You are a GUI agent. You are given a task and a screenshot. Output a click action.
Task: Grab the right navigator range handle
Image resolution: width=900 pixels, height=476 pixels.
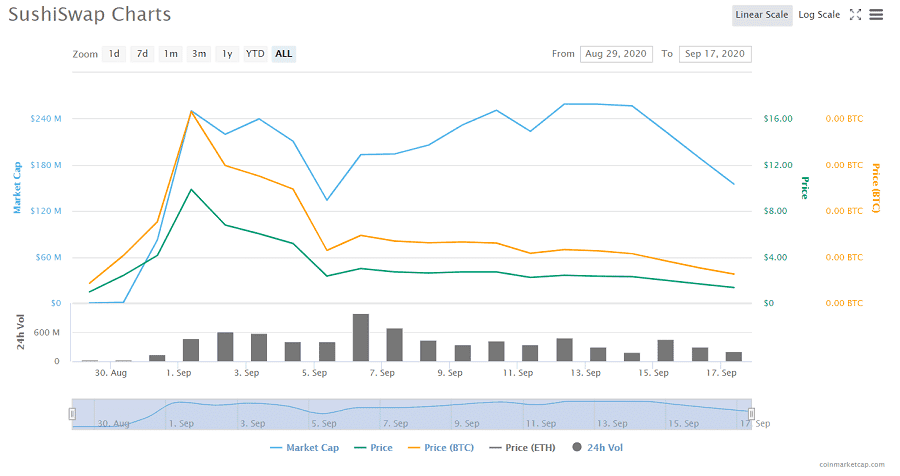[x=751, y=414]
